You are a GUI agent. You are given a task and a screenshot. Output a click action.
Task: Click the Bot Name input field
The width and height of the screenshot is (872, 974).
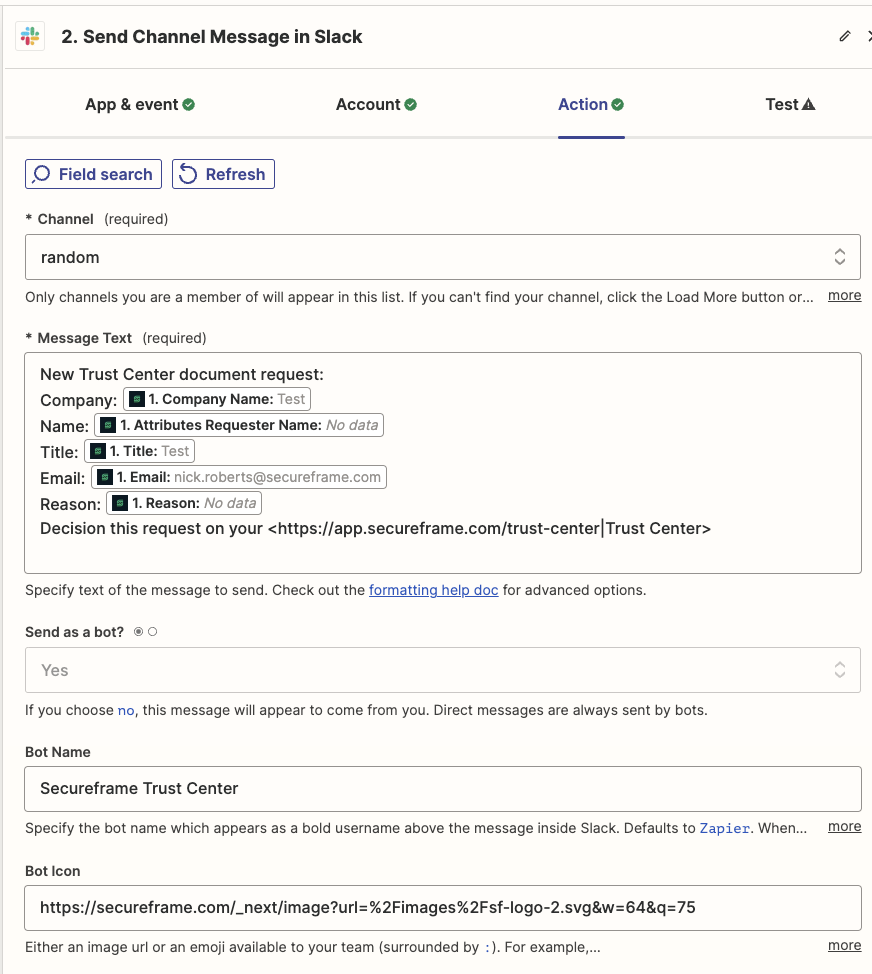442,789
